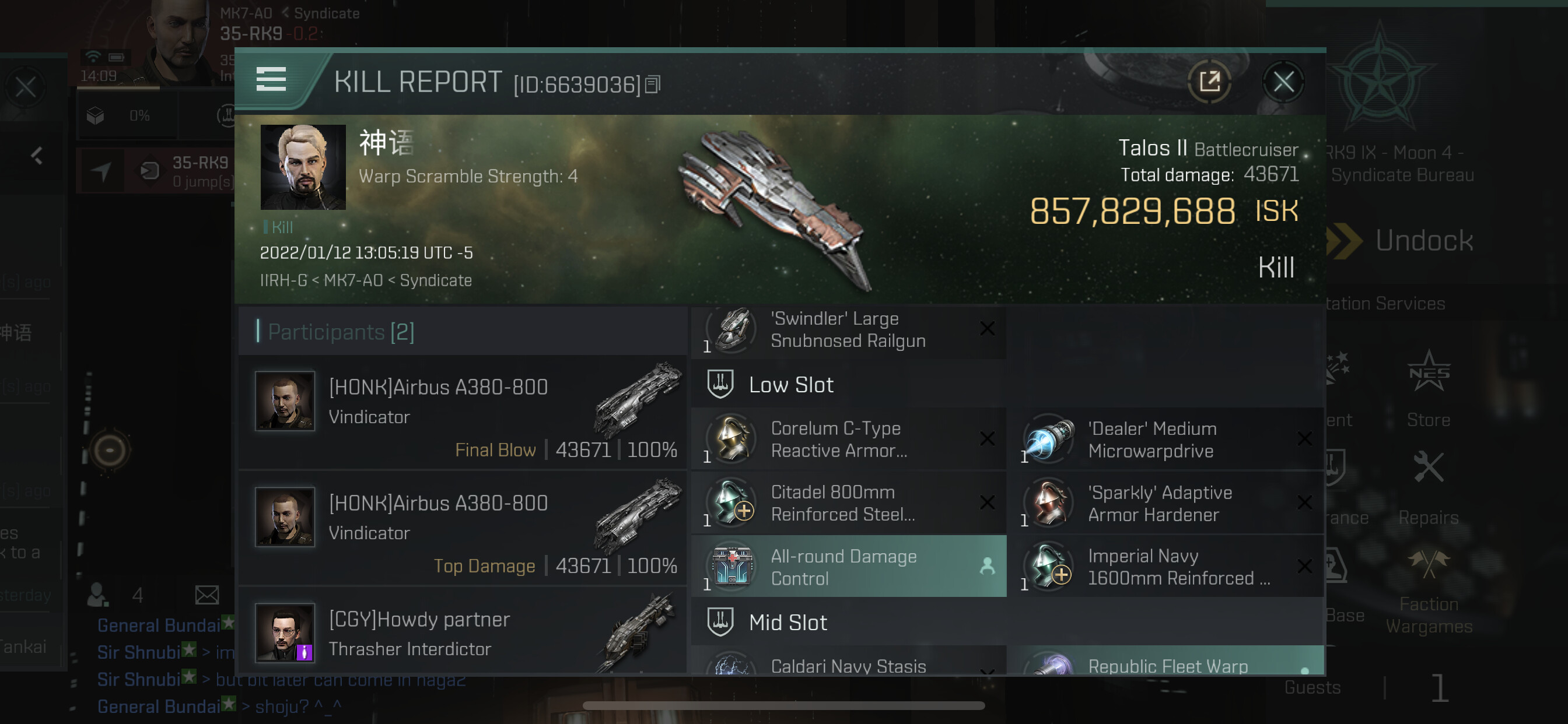
Task: Toggle the X marker on 'Swindler' Large Snubnosed Railgun
Action: tap(988, 329)
